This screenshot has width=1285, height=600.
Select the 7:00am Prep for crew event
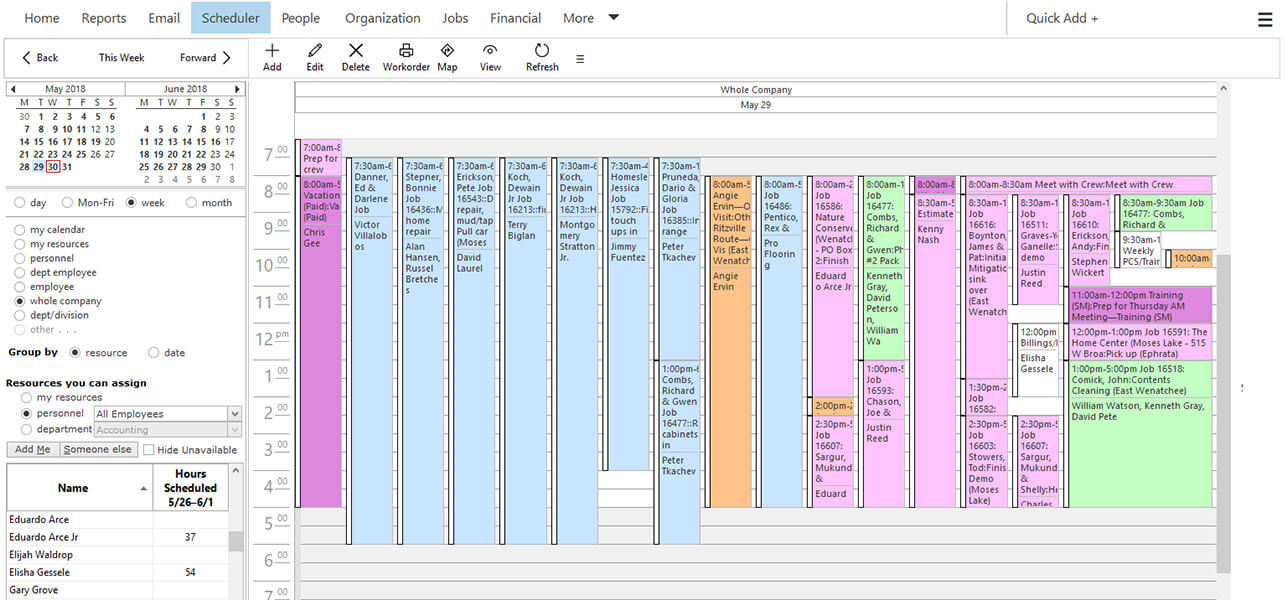(321, 158)
